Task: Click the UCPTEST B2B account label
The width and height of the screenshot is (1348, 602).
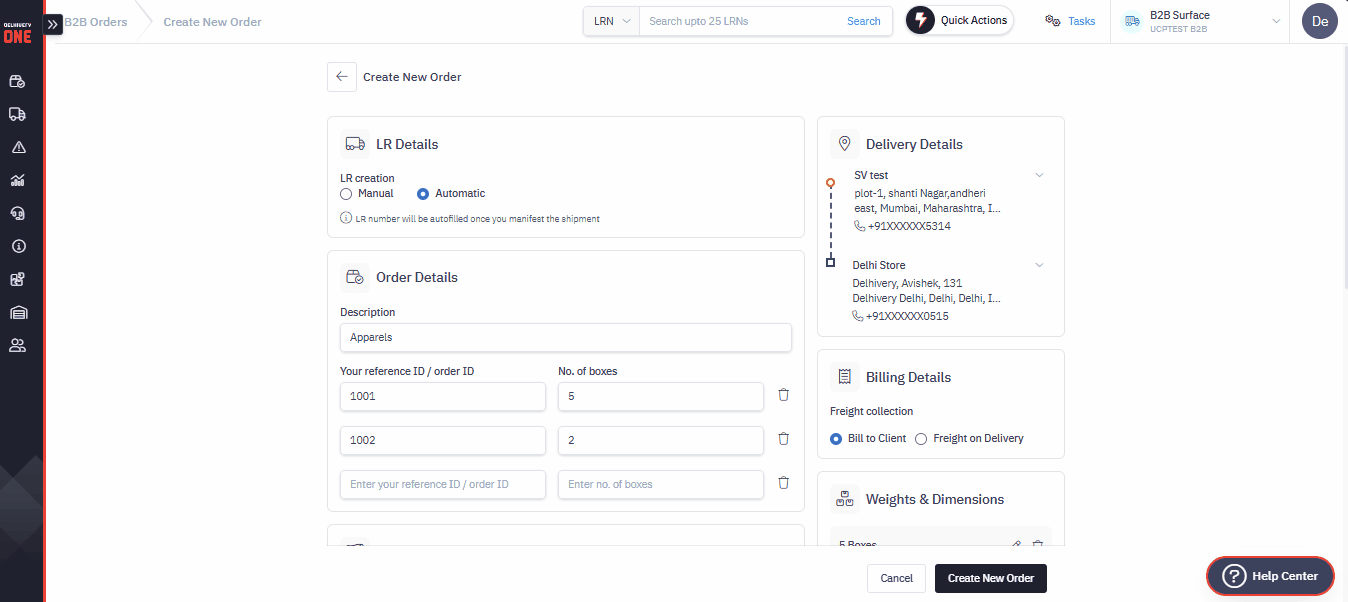Action: pos(1178,29)
